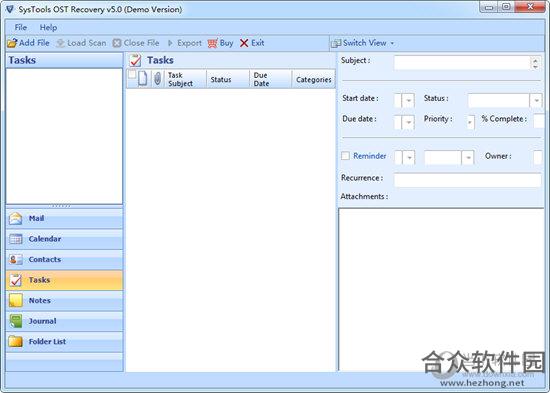Click the red Exit X icon

[x=244, y=43]
